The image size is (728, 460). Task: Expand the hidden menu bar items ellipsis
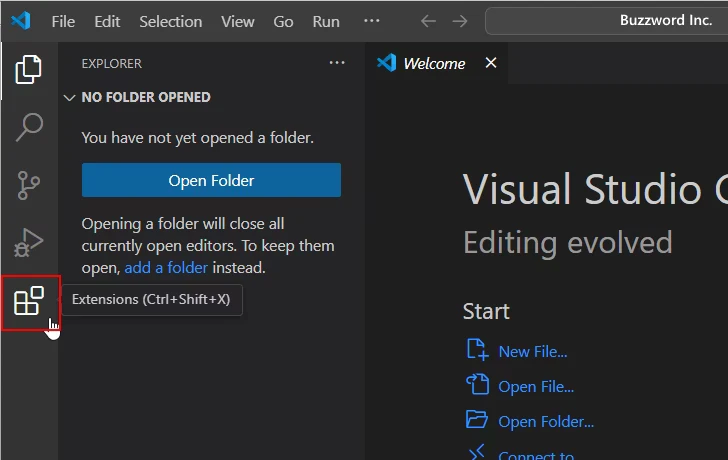coord(372,21)
